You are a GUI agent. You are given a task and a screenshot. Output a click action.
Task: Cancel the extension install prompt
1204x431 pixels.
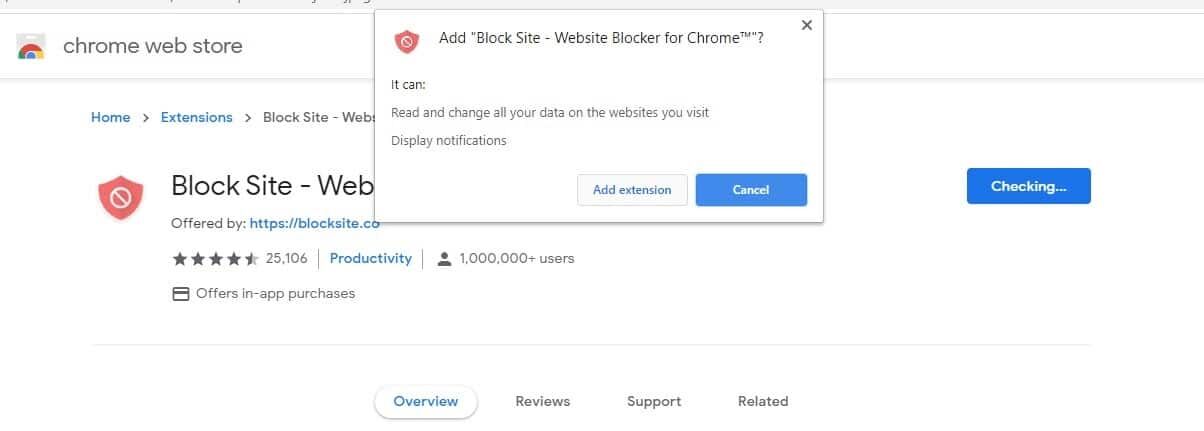[x=751, y=190]
